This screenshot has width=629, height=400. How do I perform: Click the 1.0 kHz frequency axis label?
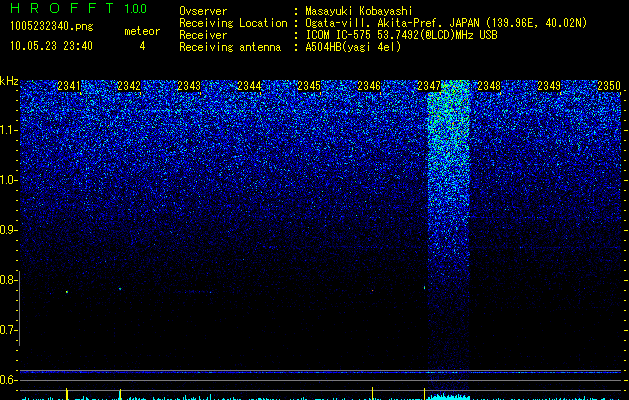pyautogui.click(x=8, y=180)
